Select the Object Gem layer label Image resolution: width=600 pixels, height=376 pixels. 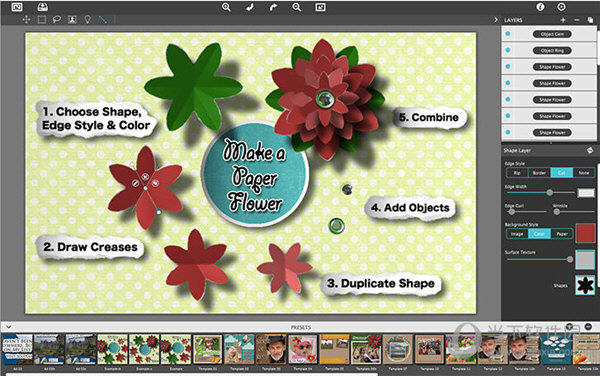552,34
